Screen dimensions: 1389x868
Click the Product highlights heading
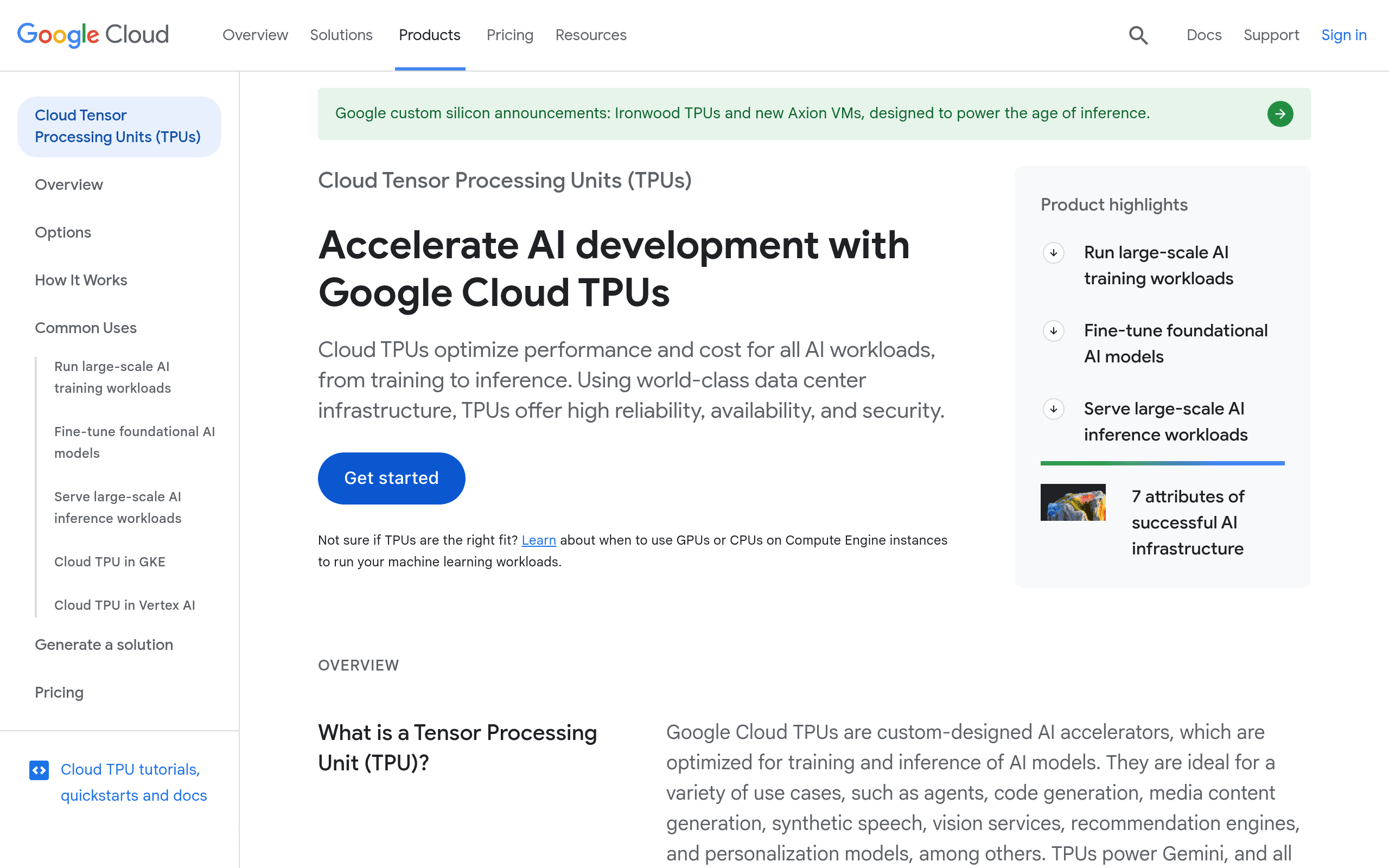click(1113, 205)
